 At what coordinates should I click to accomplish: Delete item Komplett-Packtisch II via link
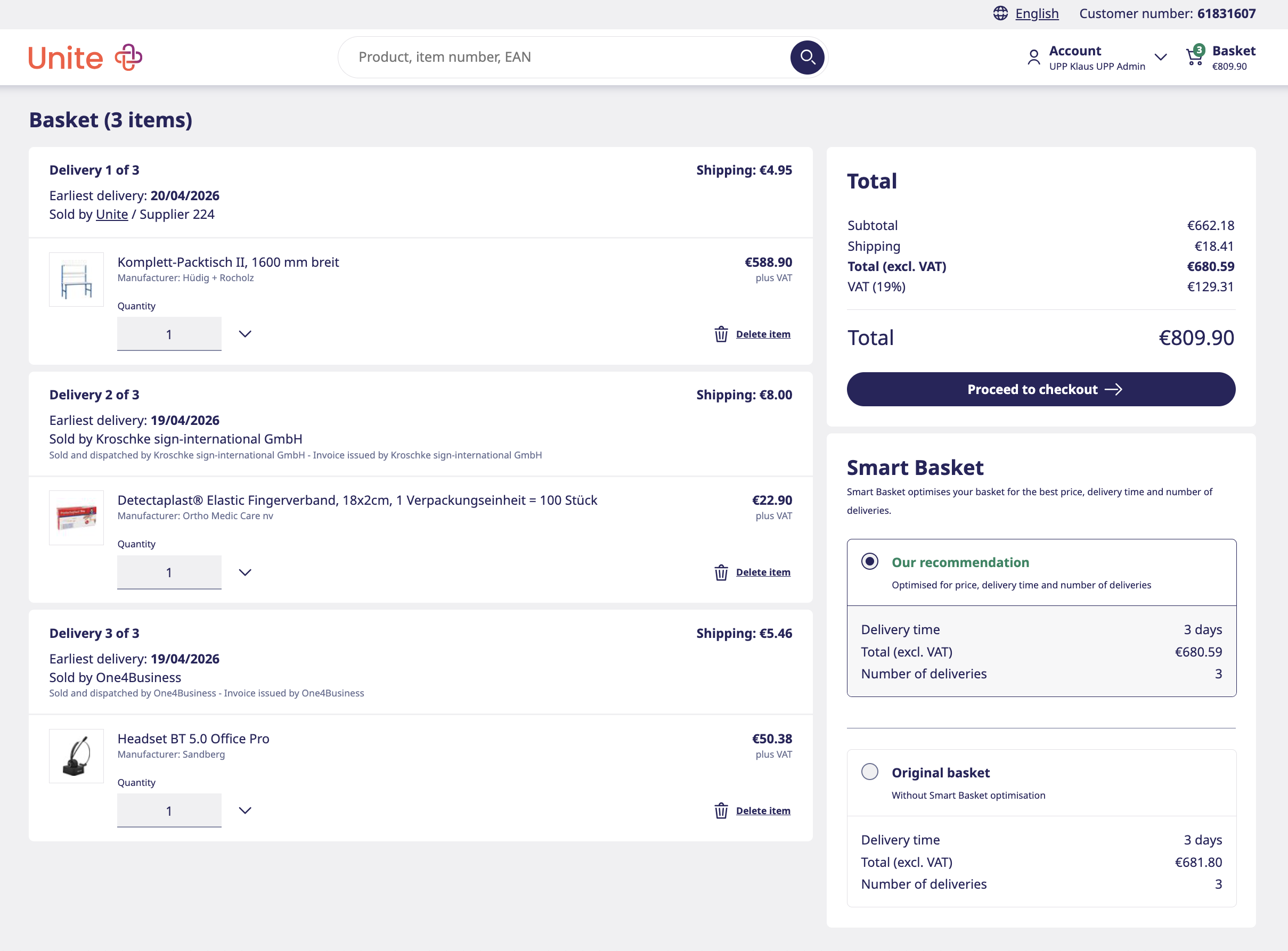tap(763, 334)
